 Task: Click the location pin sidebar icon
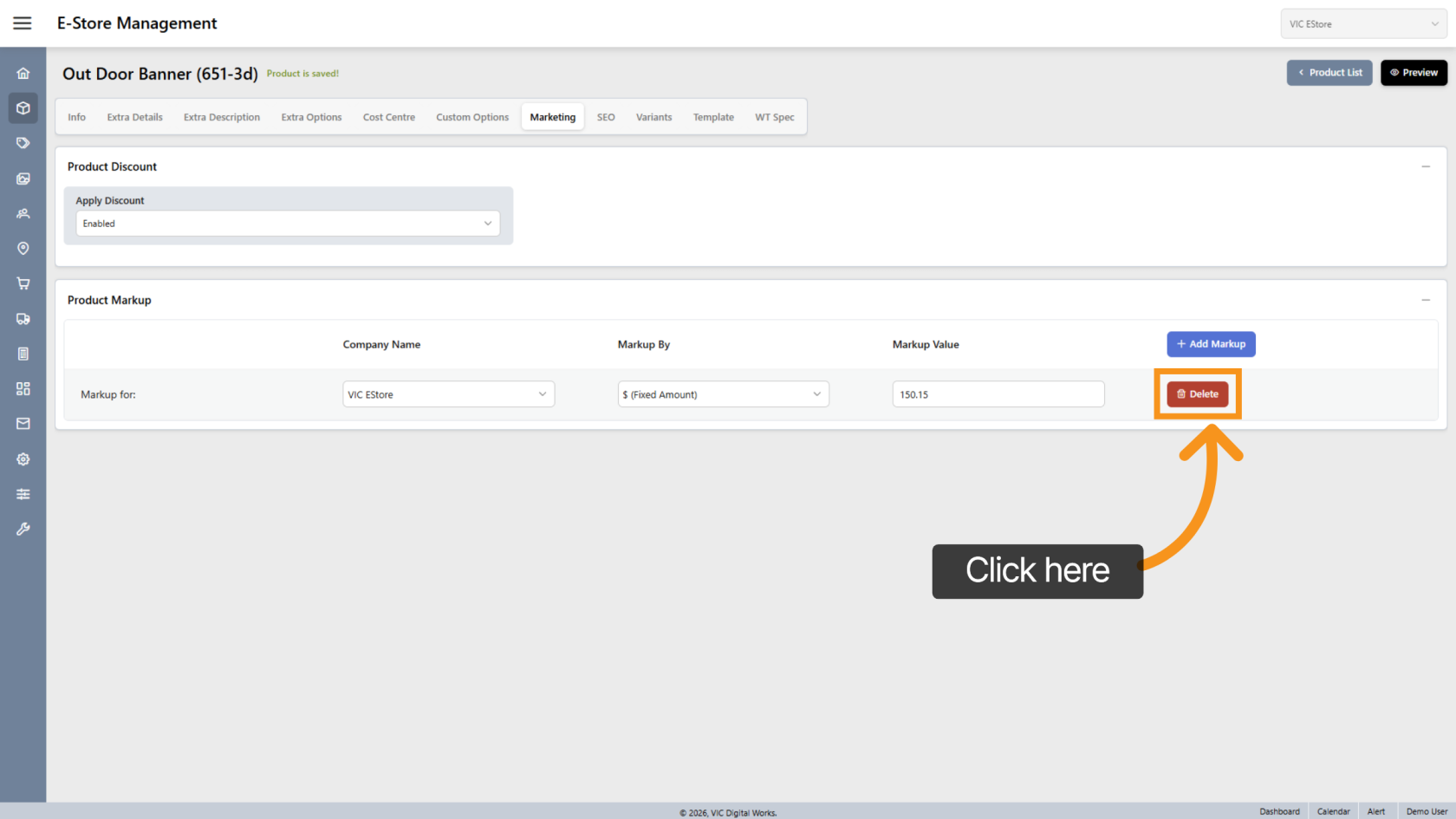[x=23, y=249]
